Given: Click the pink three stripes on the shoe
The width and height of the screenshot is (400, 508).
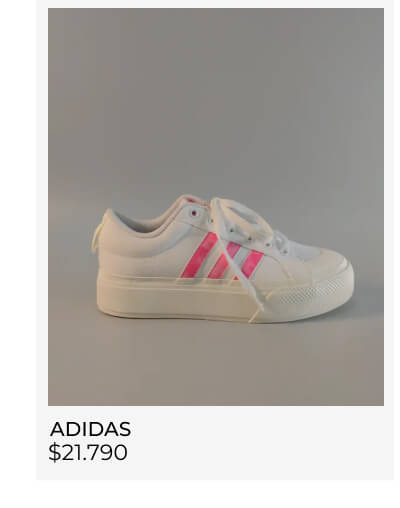Looking at the screenshot, I should (x=222, y=256).
